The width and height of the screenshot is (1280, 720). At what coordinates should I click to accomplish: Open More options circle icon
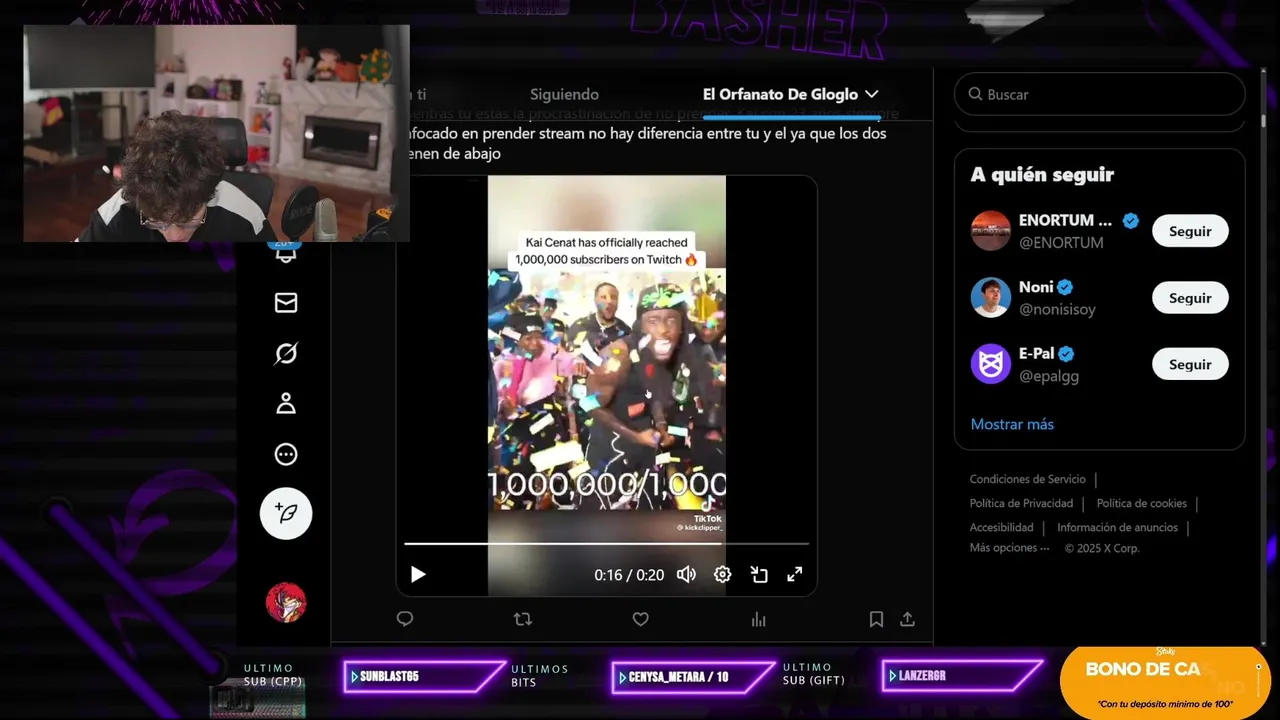[x=286, y=455]
